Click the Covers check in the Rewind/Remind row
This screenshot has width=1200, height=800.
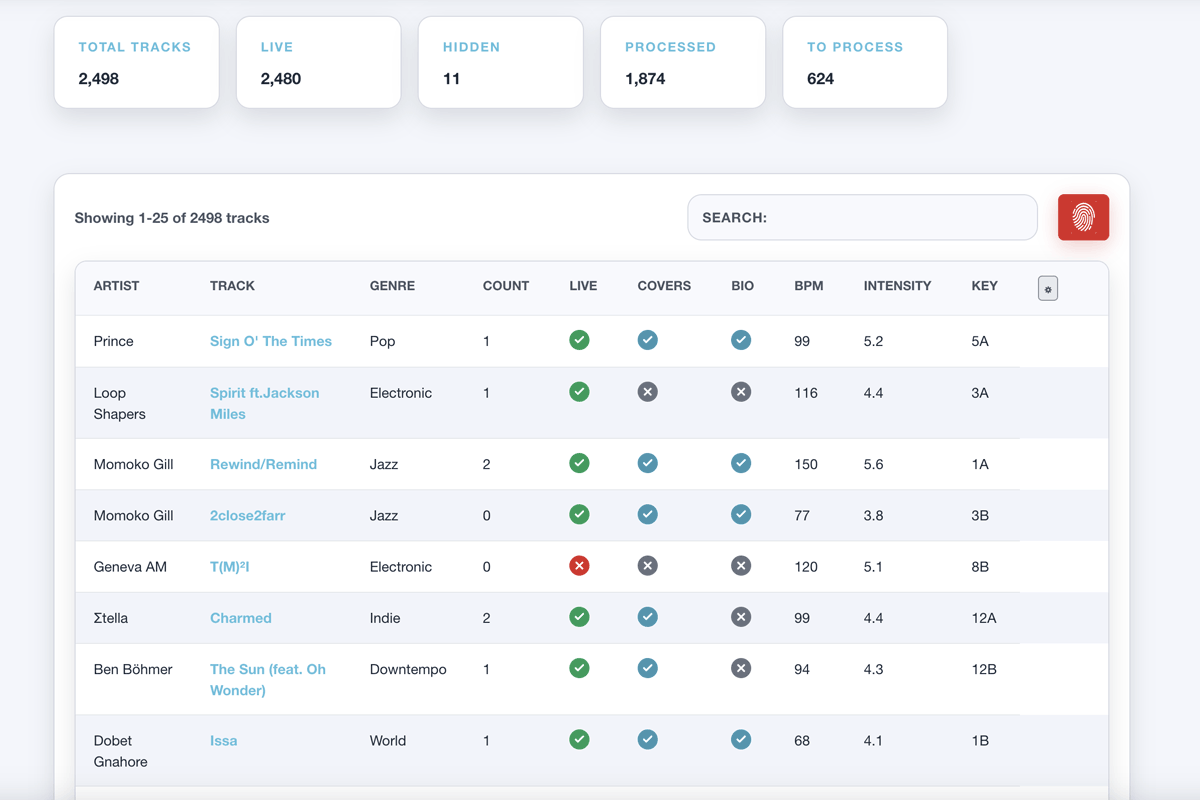coord(648,463)
